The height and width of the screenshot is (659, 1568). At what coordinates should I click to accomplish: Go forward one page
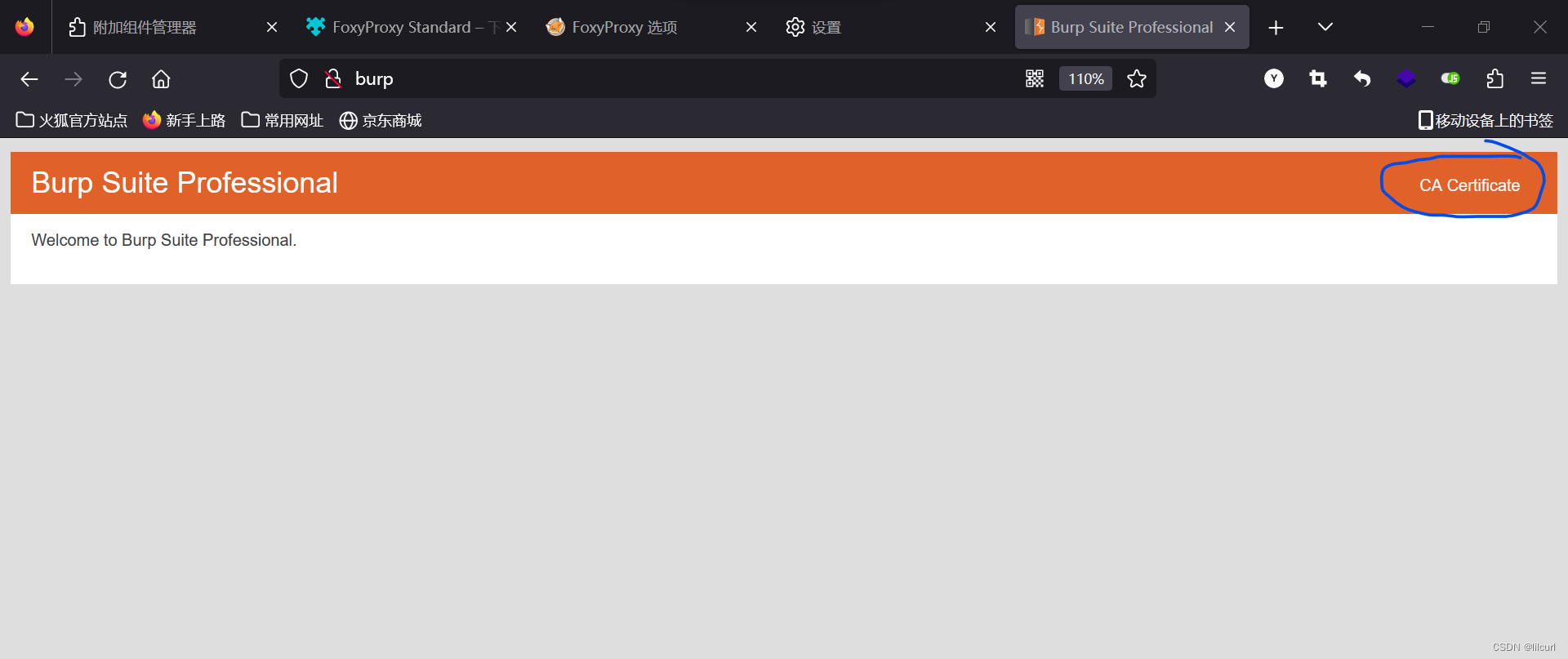[x=73, y=79]
